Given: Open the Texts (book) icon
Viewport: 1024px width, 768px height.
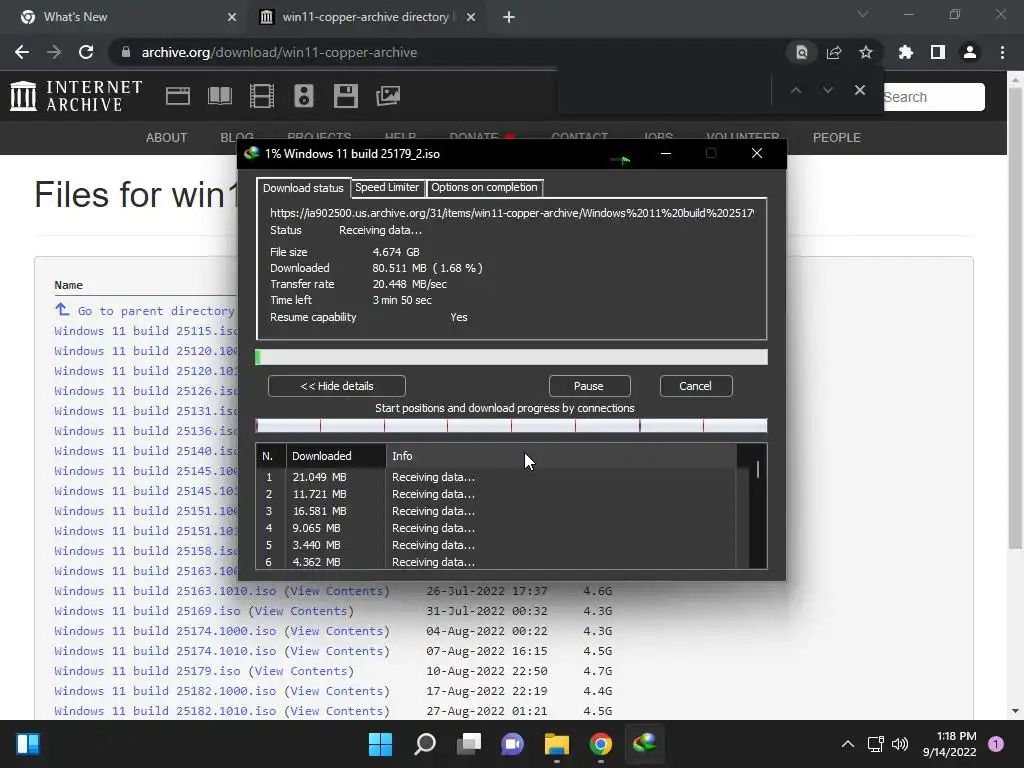Looking at the screenshot, I should 220,96.
